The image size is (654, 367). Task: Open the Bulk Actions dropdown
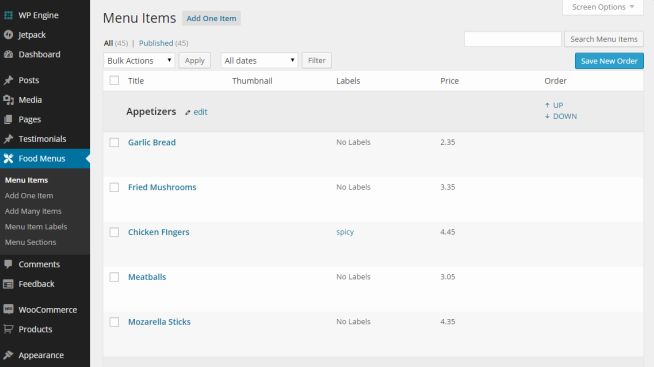click(x=139, y=60)
